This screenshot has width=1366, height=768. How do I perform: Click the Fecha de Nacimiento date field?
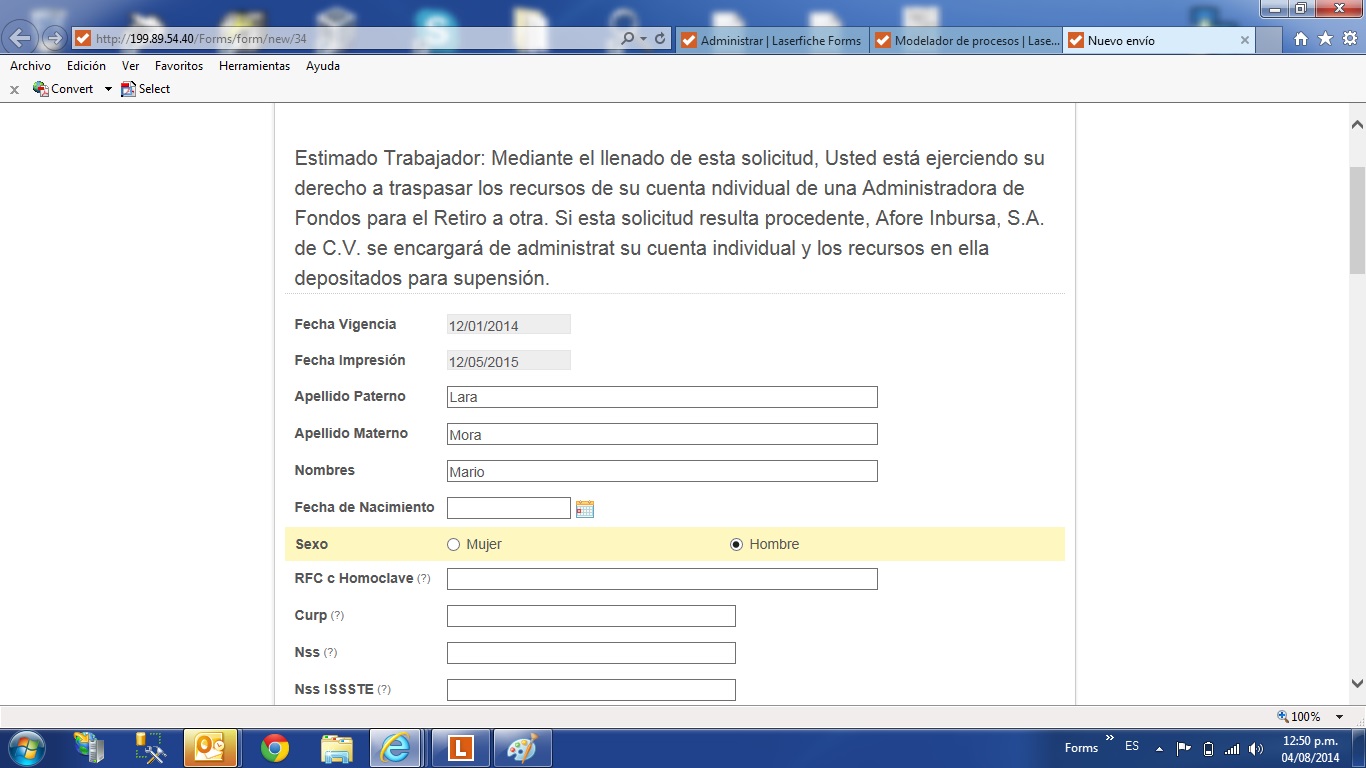tap(509, 508)
